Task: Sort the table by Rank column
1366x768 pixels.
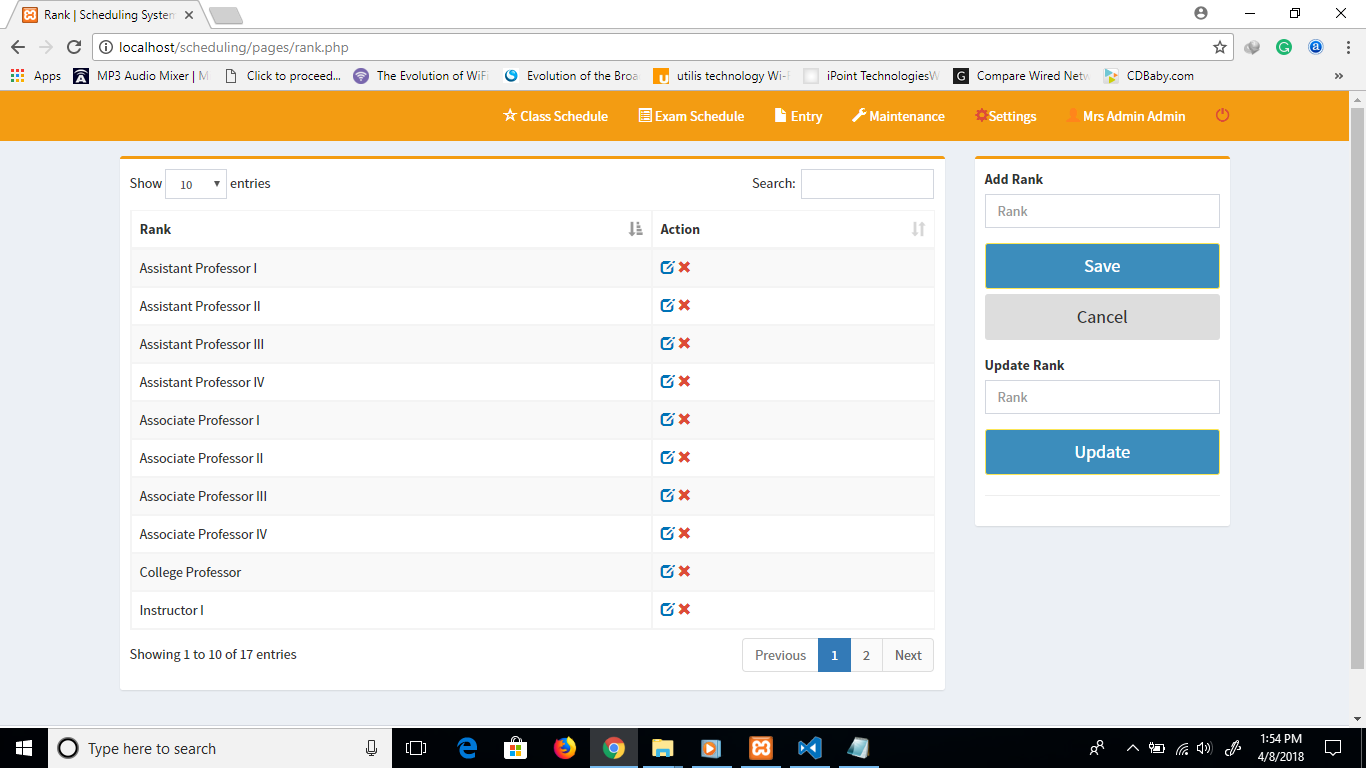Action: pyautogui.click(x=390, y=229)
